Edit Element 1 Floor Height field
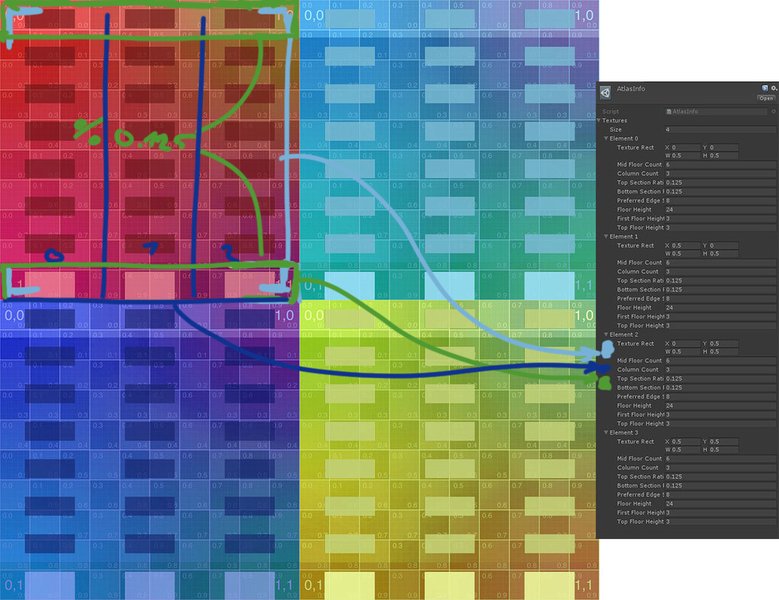Viewport: 779px width, 600px height. click(720, 307)
